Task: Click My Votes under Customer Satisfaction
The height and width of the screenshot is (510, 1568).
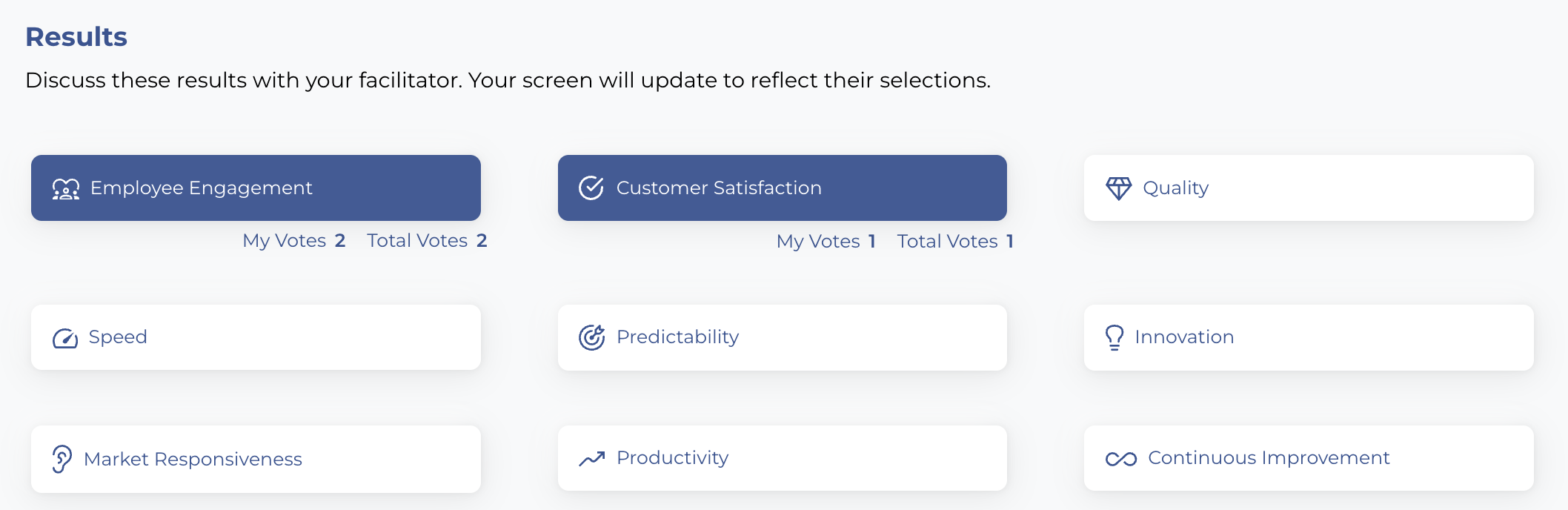Action: tap(825, 242)
